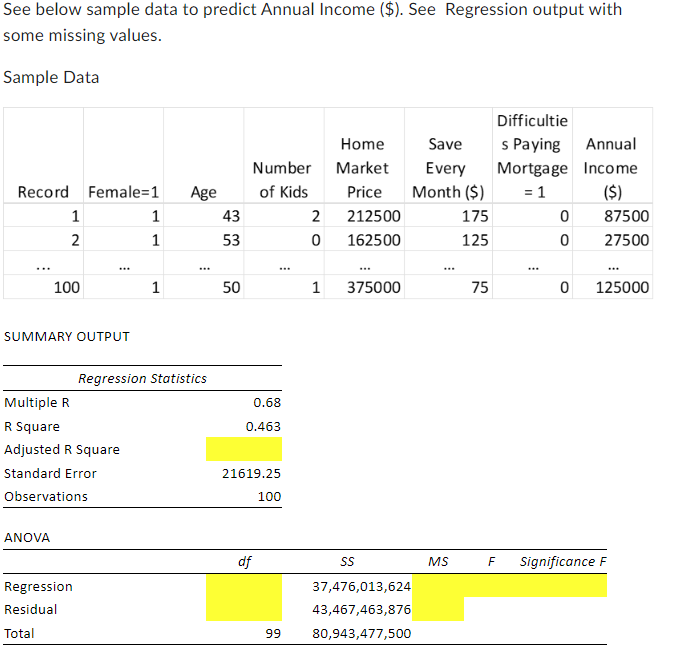The height and width of the screenshot is (654, 698).
Task: Click the Age value 43
Action: [231, 216]
